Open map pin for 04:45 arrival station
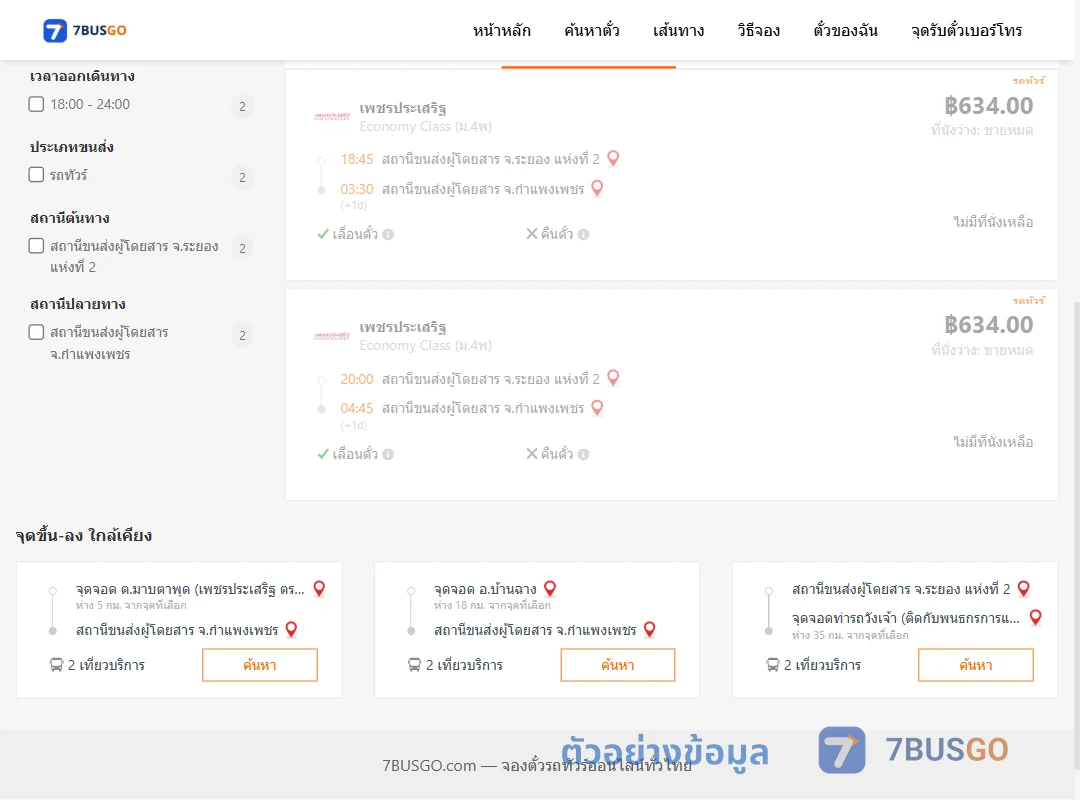This screenshot has height=800, width=1080. [597, 408]
